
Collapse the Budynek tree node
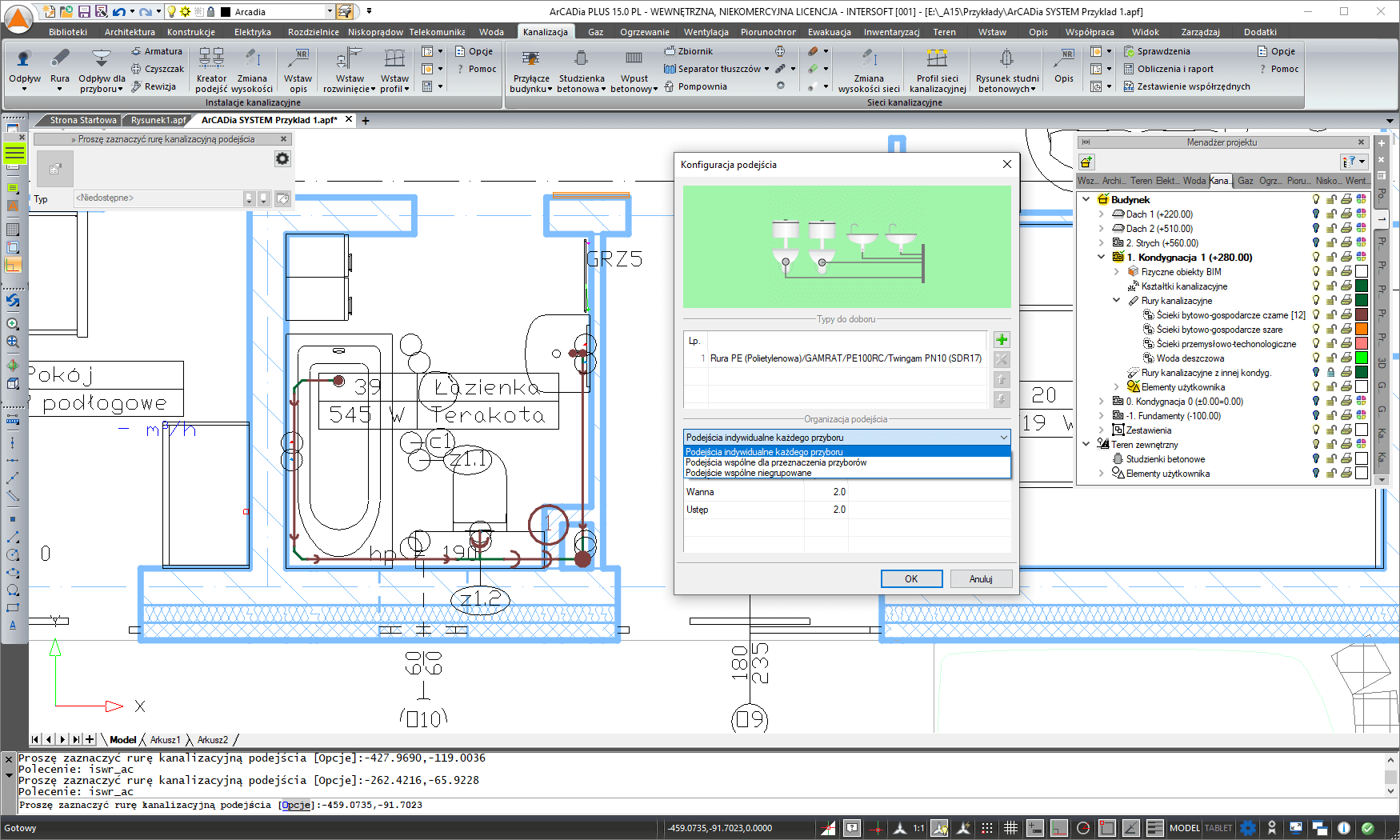coord(1086,200)
